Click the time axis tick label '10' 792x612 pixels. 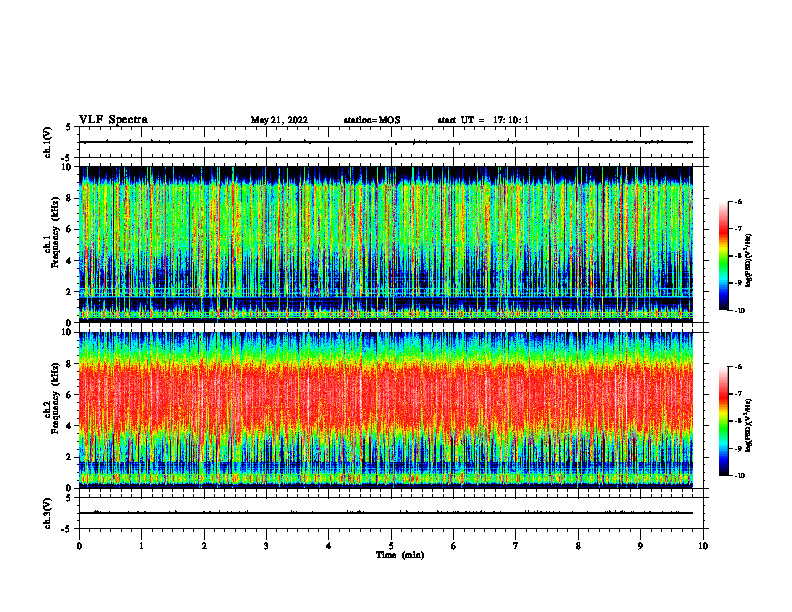pyautogui.click(x=703, y=546)
